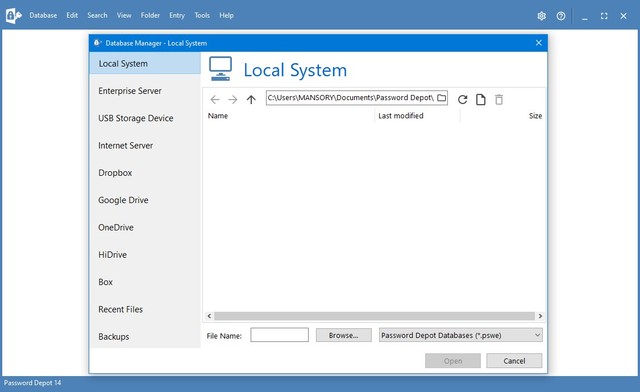Click the Password Depot 14 status text

pyautogui.click(x=32, y=383)
